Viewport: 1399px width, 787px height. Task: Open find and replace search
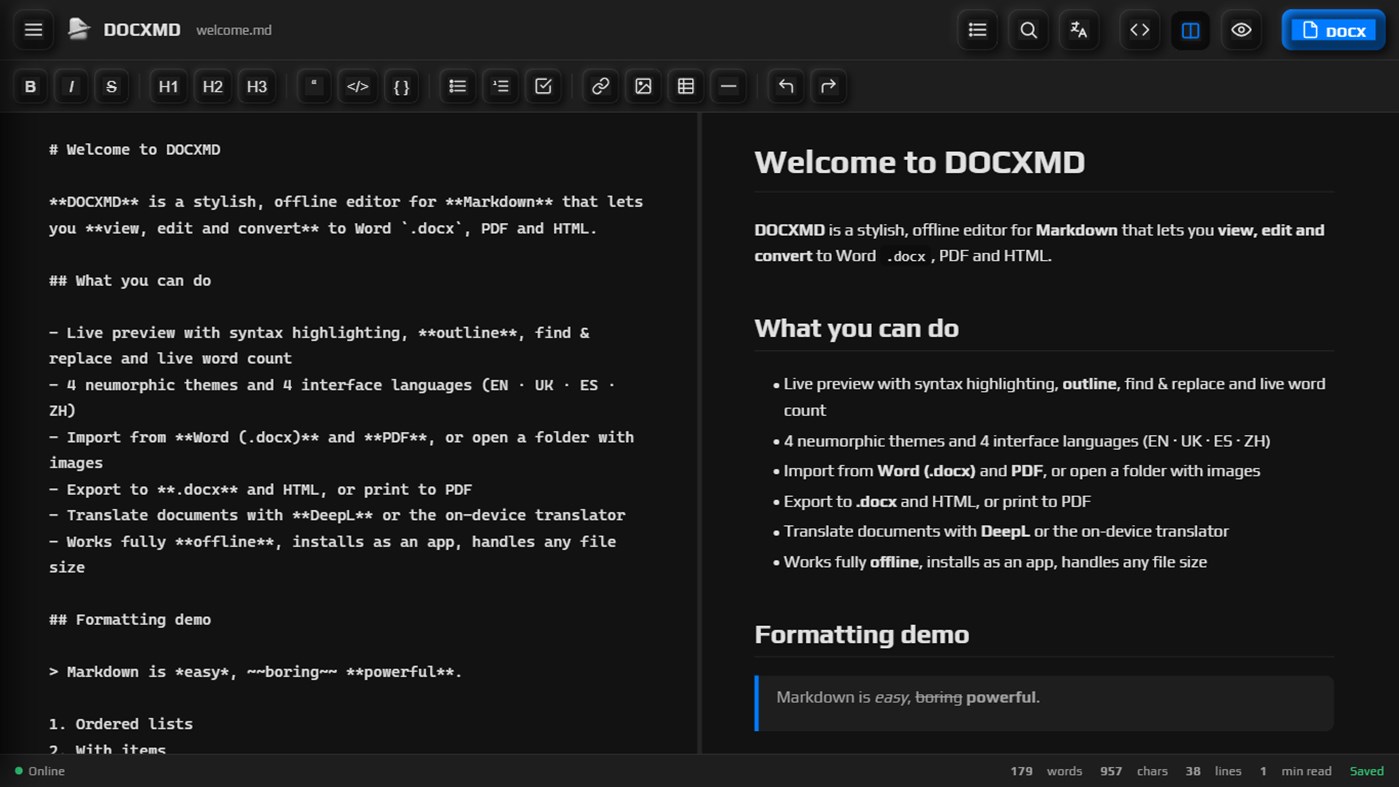coord(1028,30)
